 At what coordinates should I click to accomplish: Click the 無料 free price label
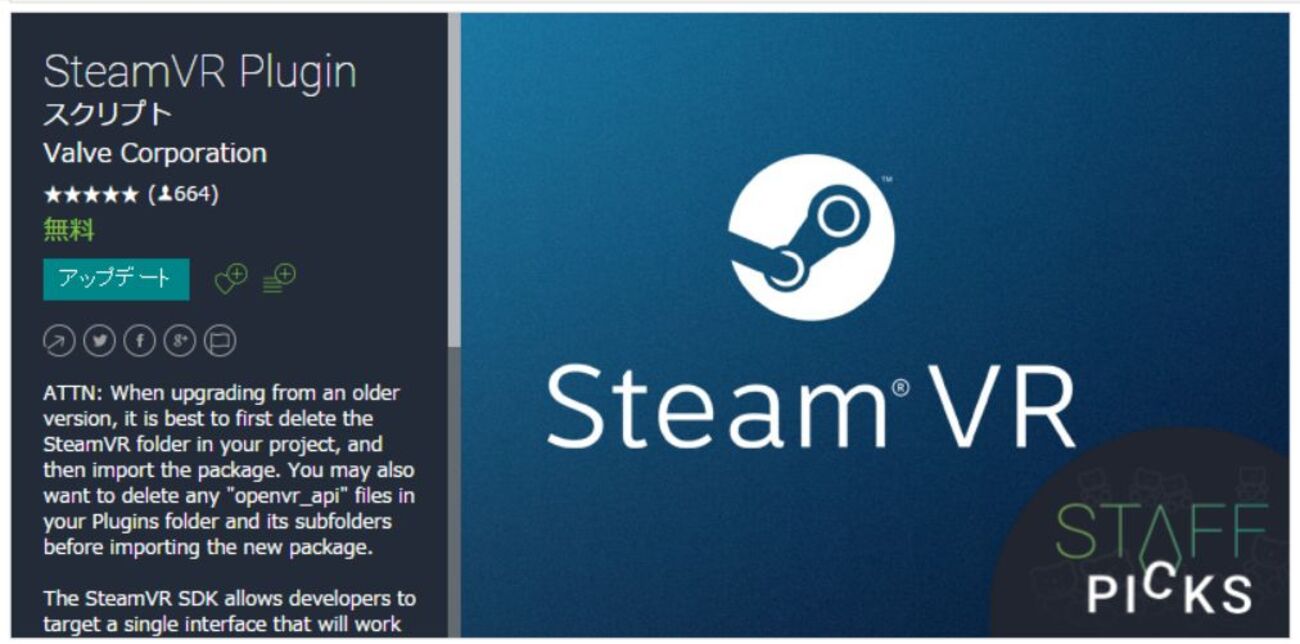(69, 230)
